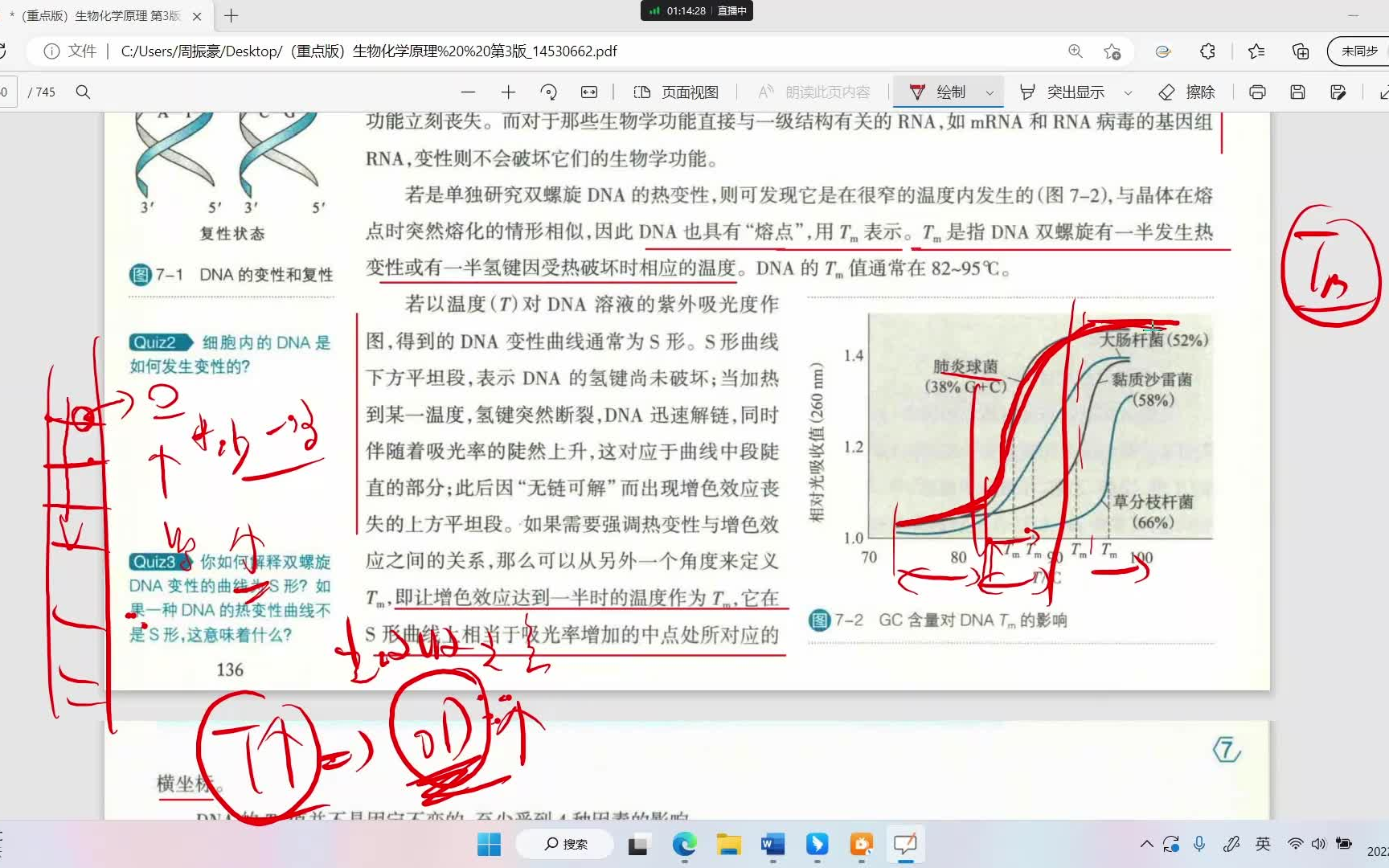The height and width of the screenshot is (868, 1389).
Task: Add this page to favorites
Action: 1112,51
